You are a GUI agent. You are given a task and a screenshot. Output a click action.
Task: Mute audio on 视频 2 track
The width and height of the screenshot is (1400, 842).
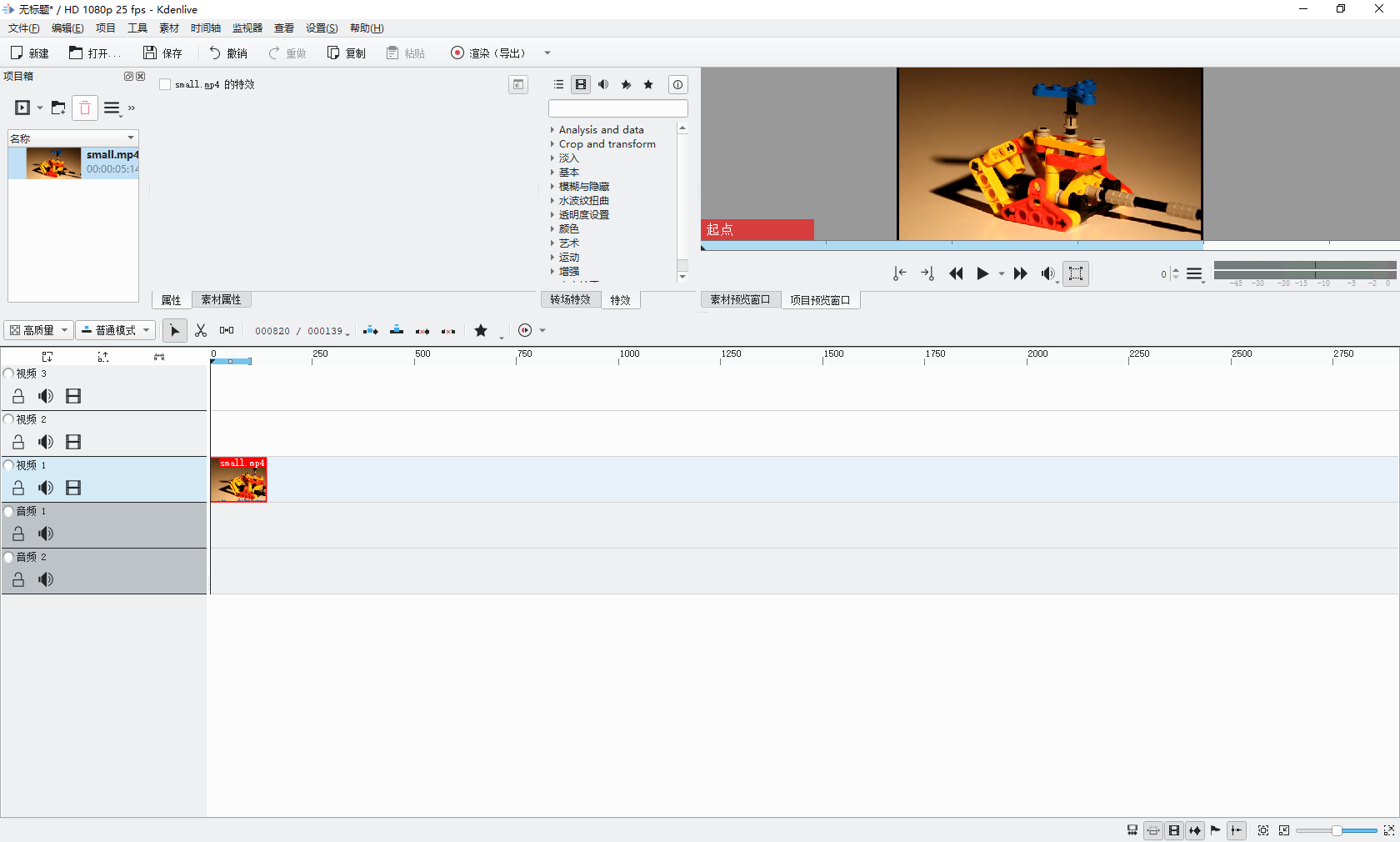coord(46,442)
